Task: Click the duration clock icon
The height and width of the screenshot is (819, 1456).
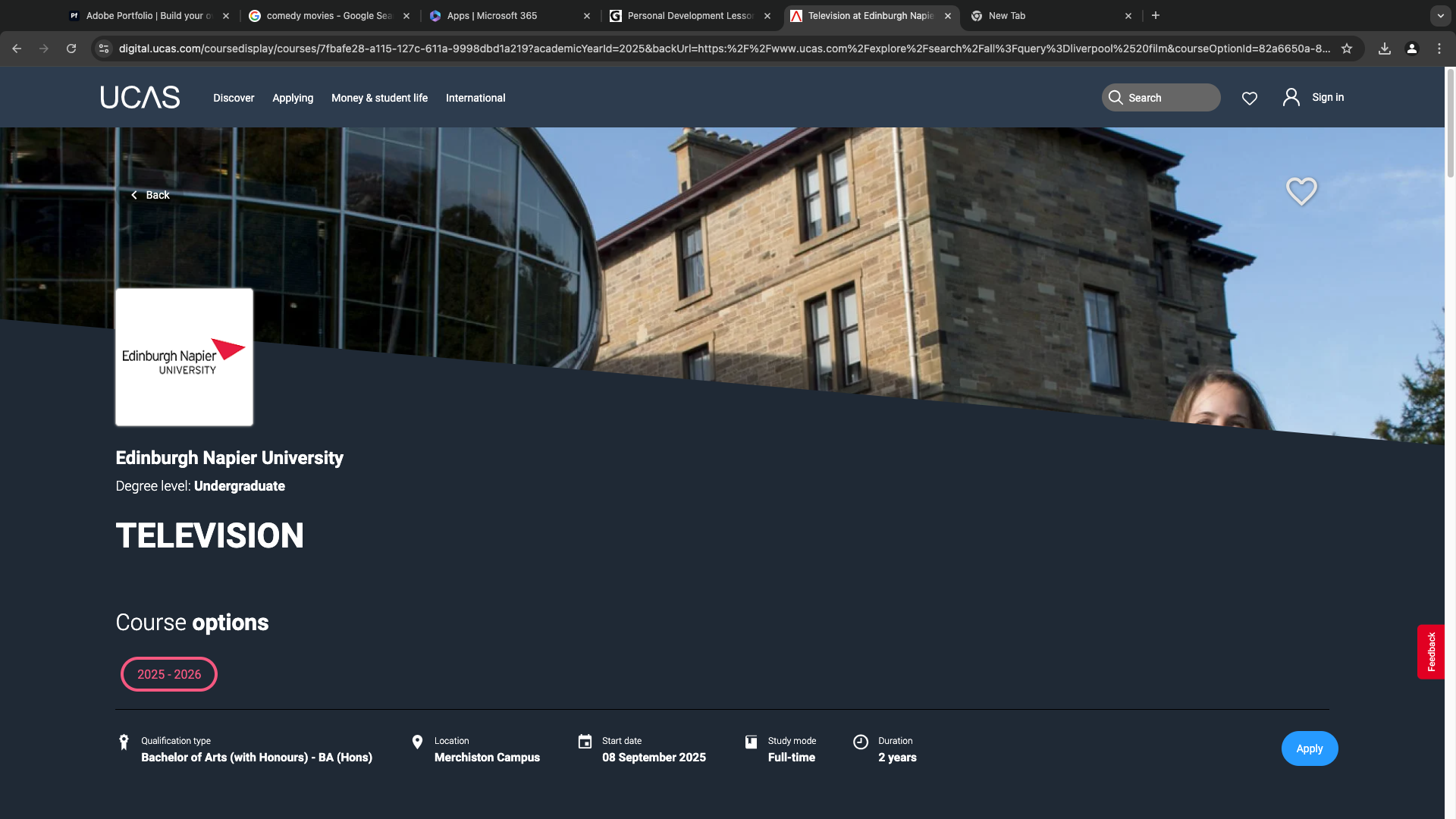Action: point(860,742)
